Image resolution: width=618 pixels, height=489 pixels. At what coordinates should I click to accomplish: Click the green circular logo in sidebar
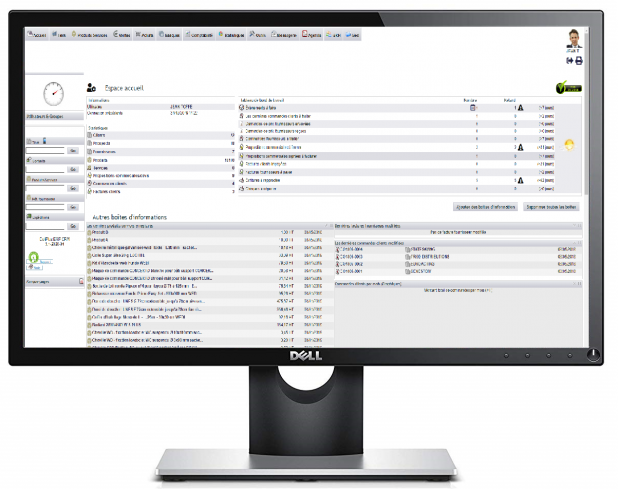click(34, 258)
